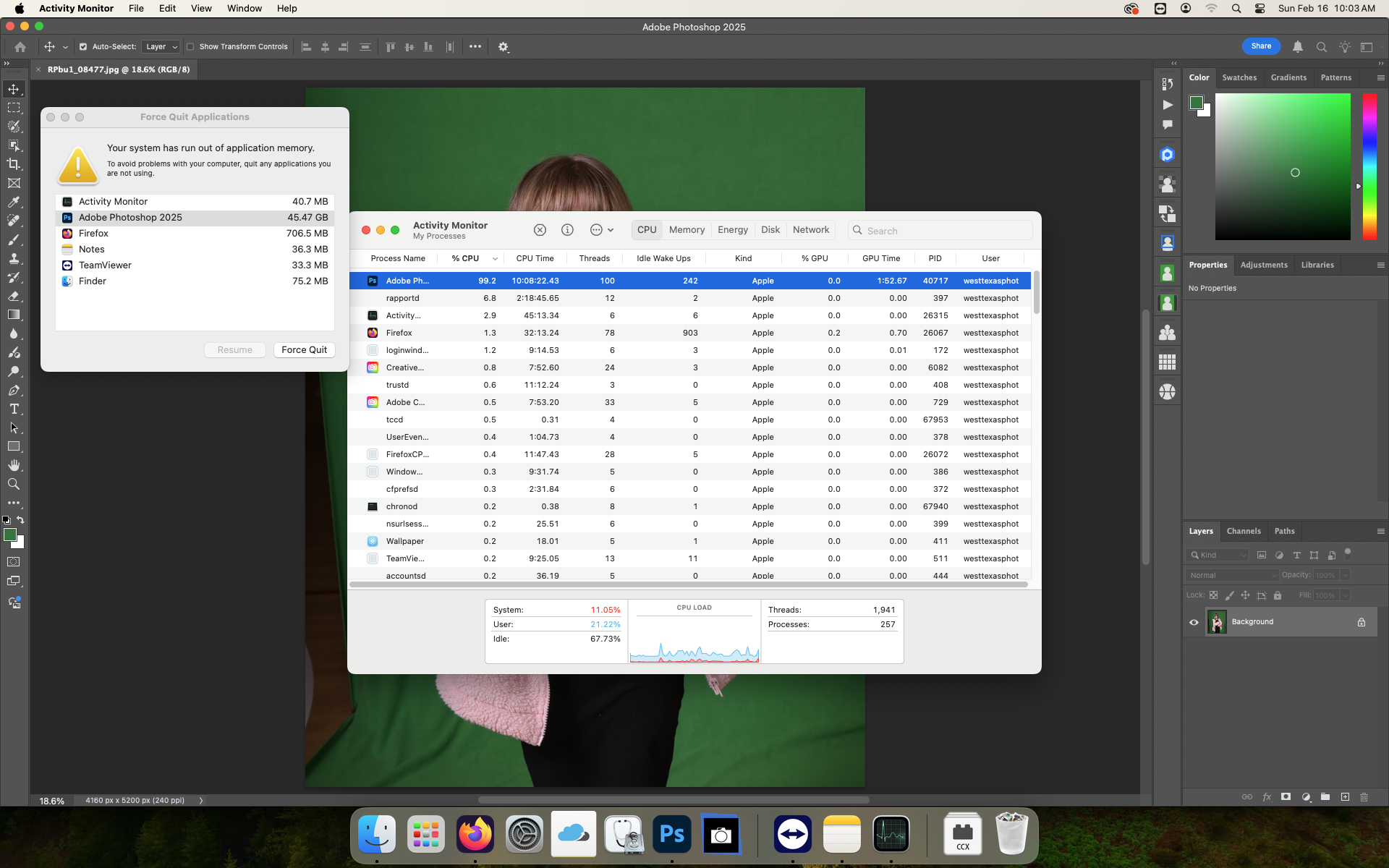Delete layer using the trash icon

click(x=1364, y=796)
